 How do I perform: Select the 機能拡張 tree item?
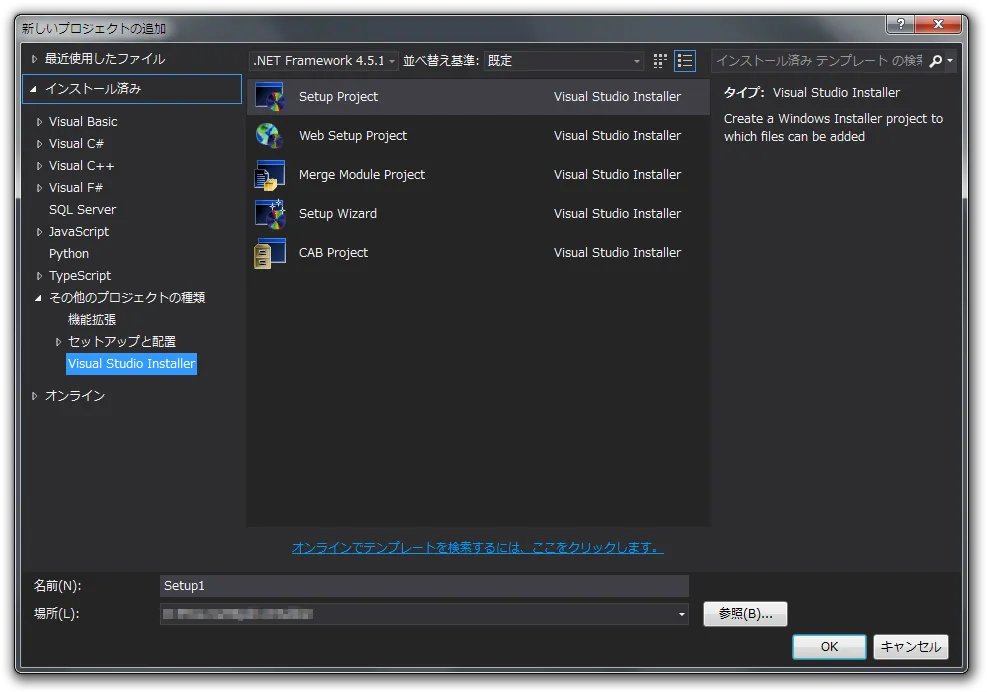pyautogui.click(x=92, y=320)
